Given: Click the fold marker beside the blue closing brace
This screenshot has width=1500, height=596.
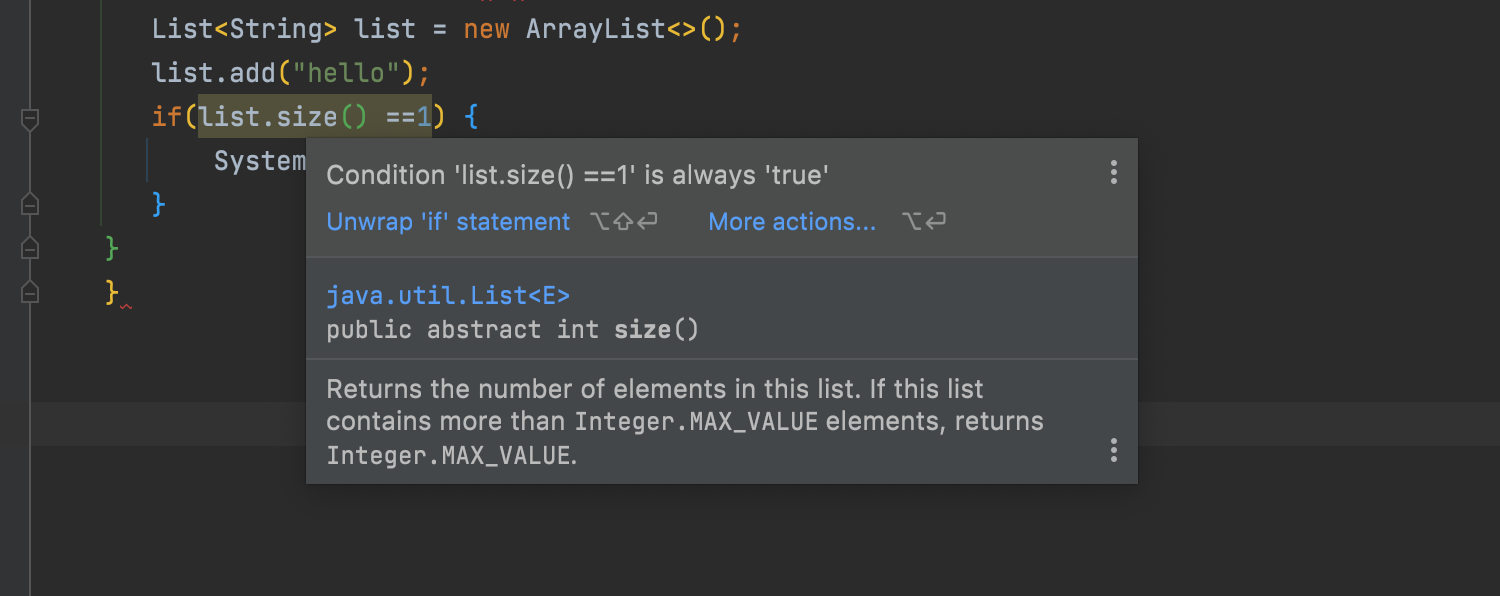Looking at the screenshot, I should (x=30, y=204).
